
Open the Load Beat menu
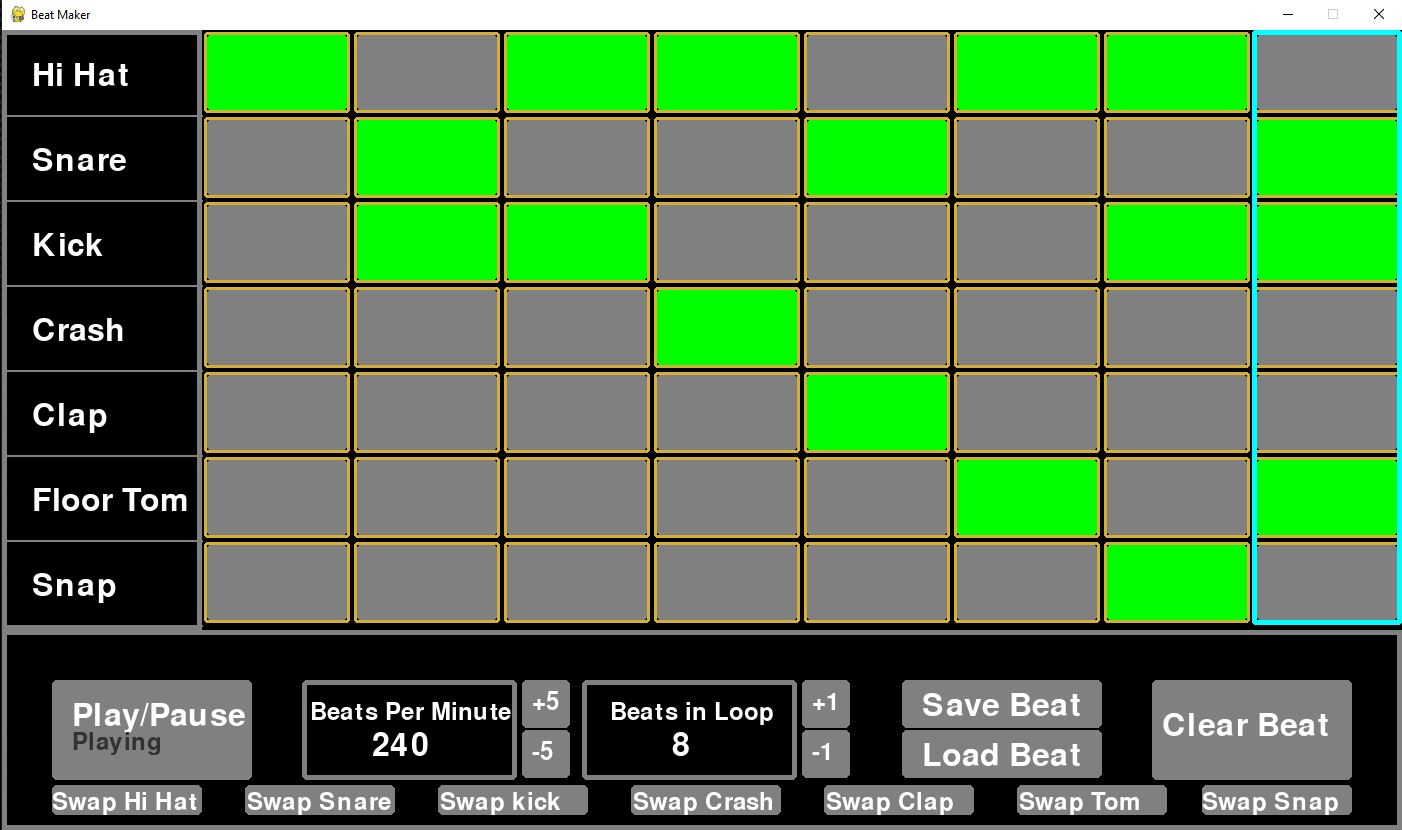coord(1002,754)
